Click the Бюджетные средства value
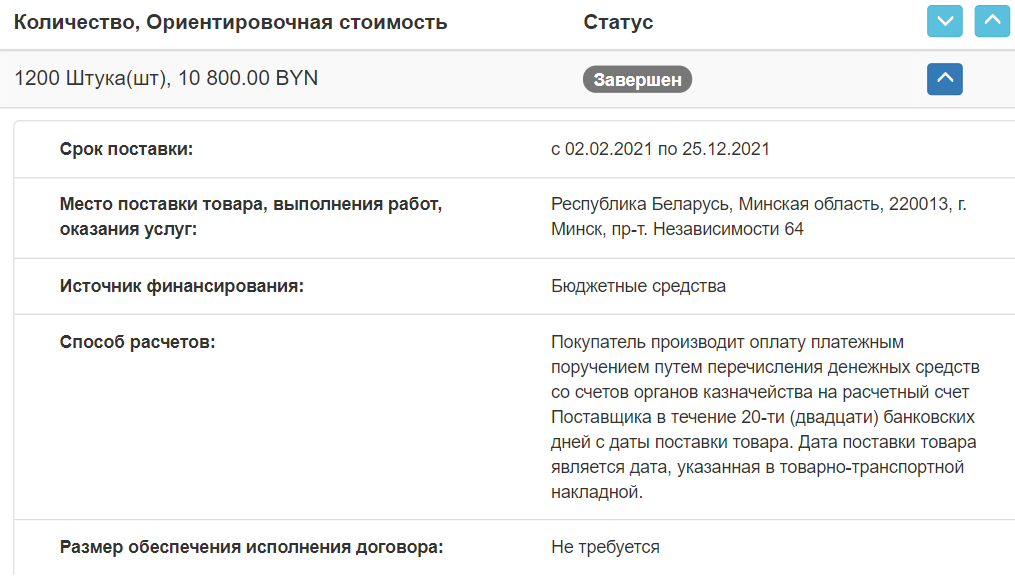Image resolution: width=1015 pixels, height=576 pixels. point(638,286)
